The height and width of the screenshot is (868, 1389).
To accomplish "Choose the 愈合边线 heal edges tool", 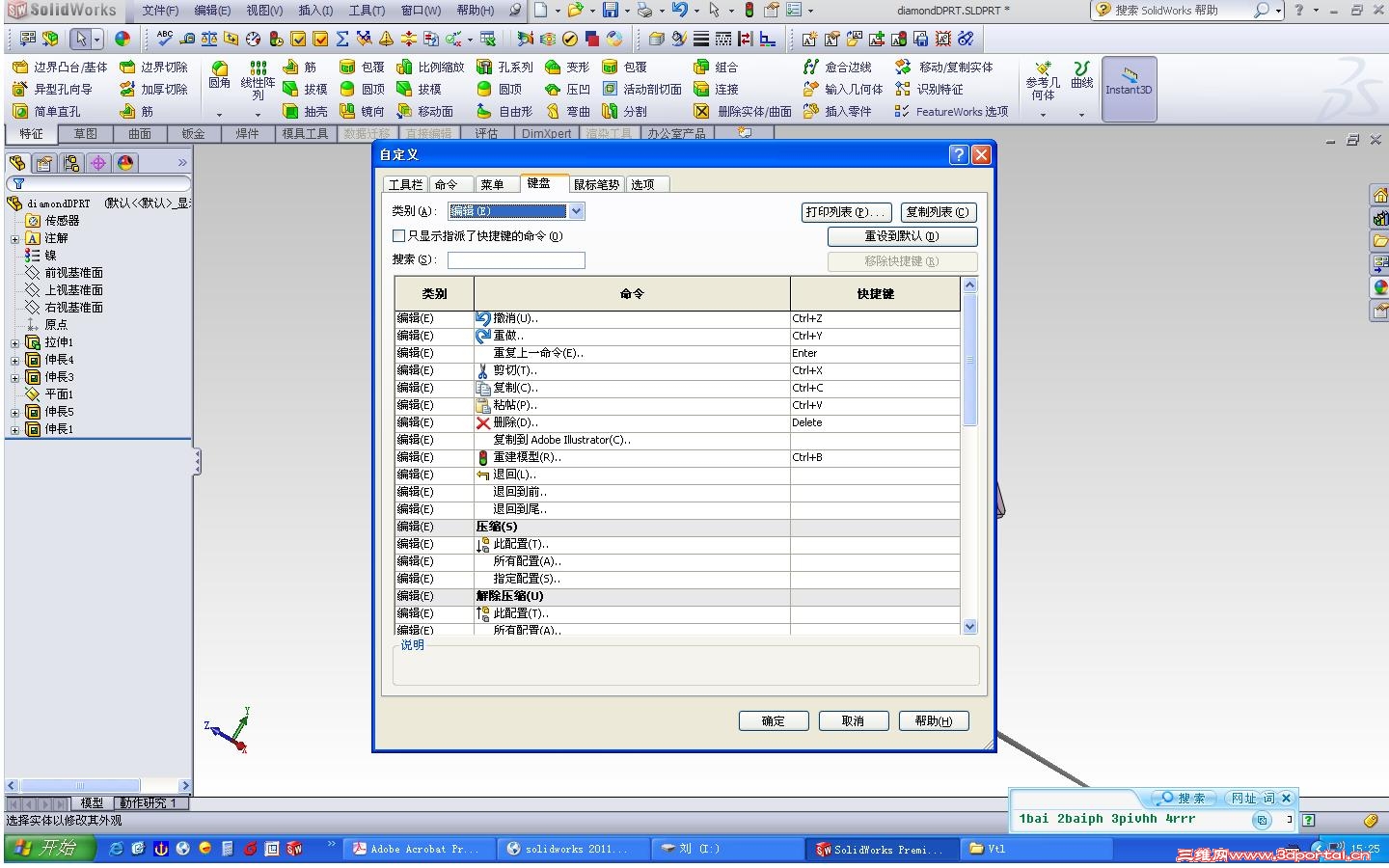I will pyautogui.click(x=837, y=68).
